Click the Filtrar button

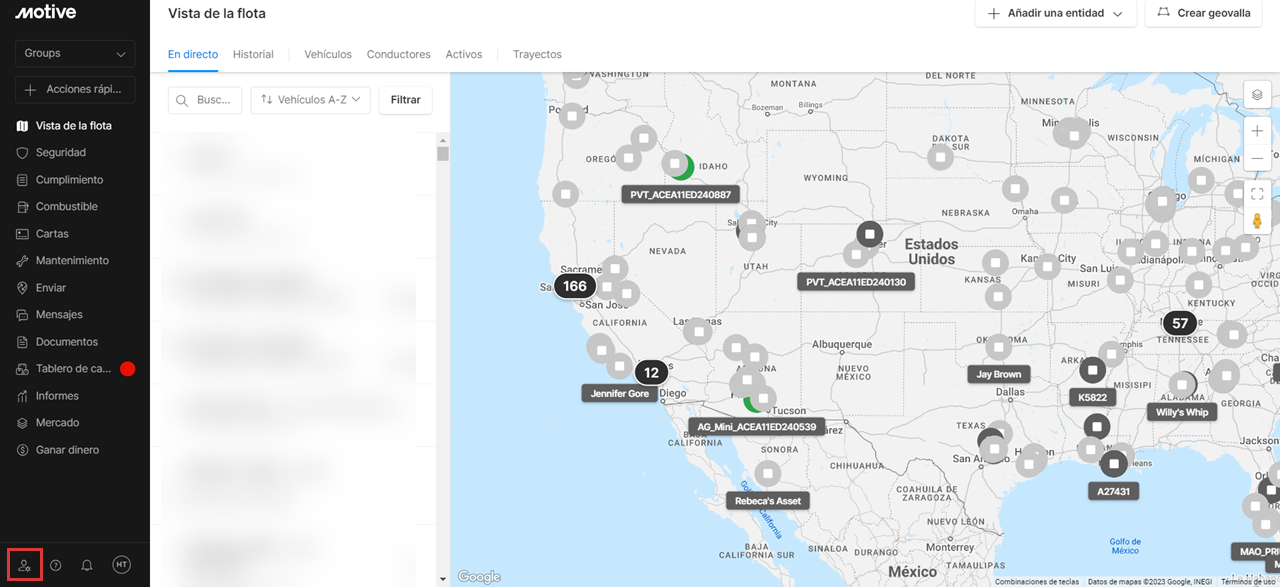coord(405,100)
